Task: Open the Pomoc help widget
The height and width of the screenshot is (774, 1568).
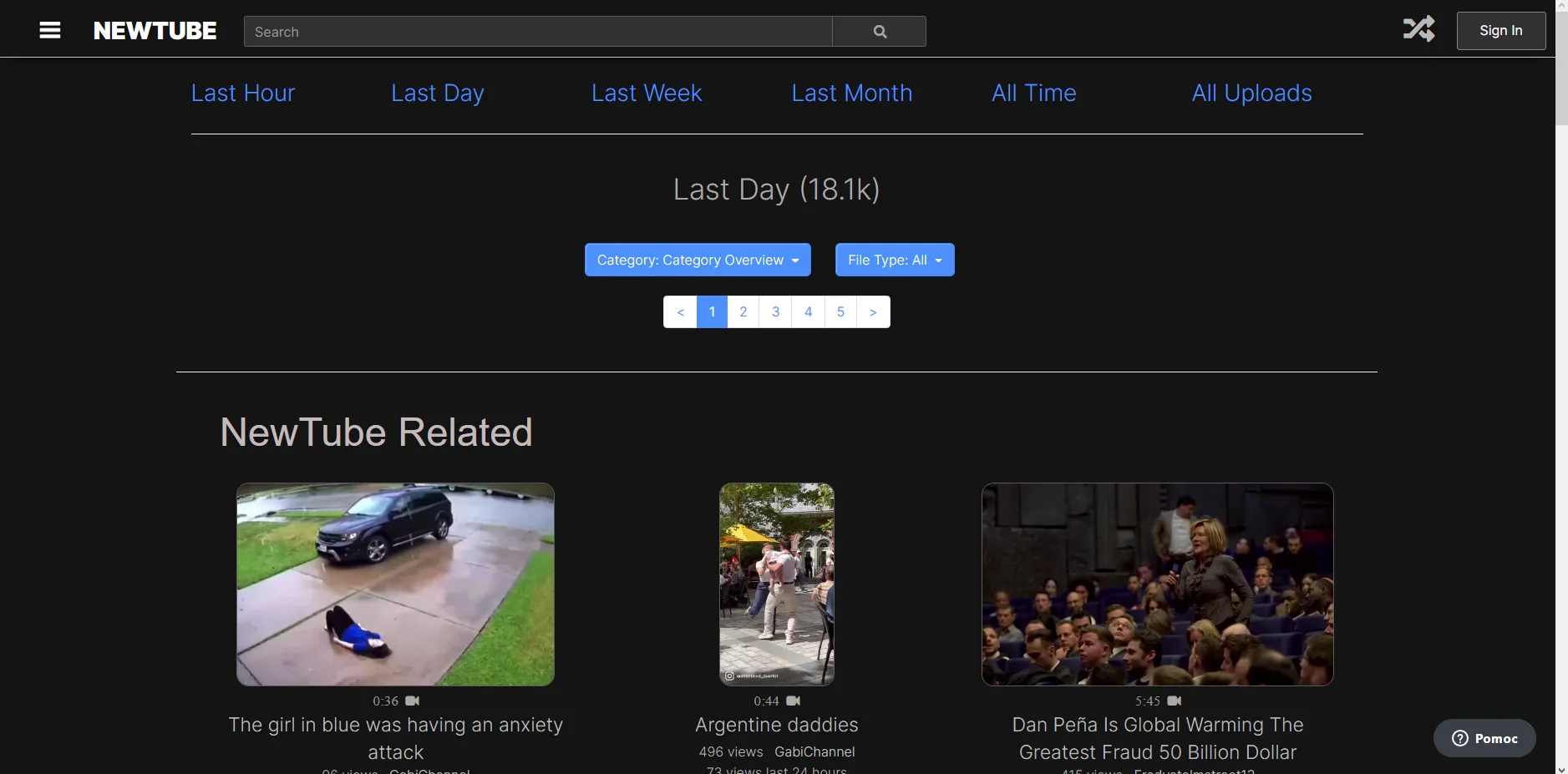Action: coord(1484,738)
